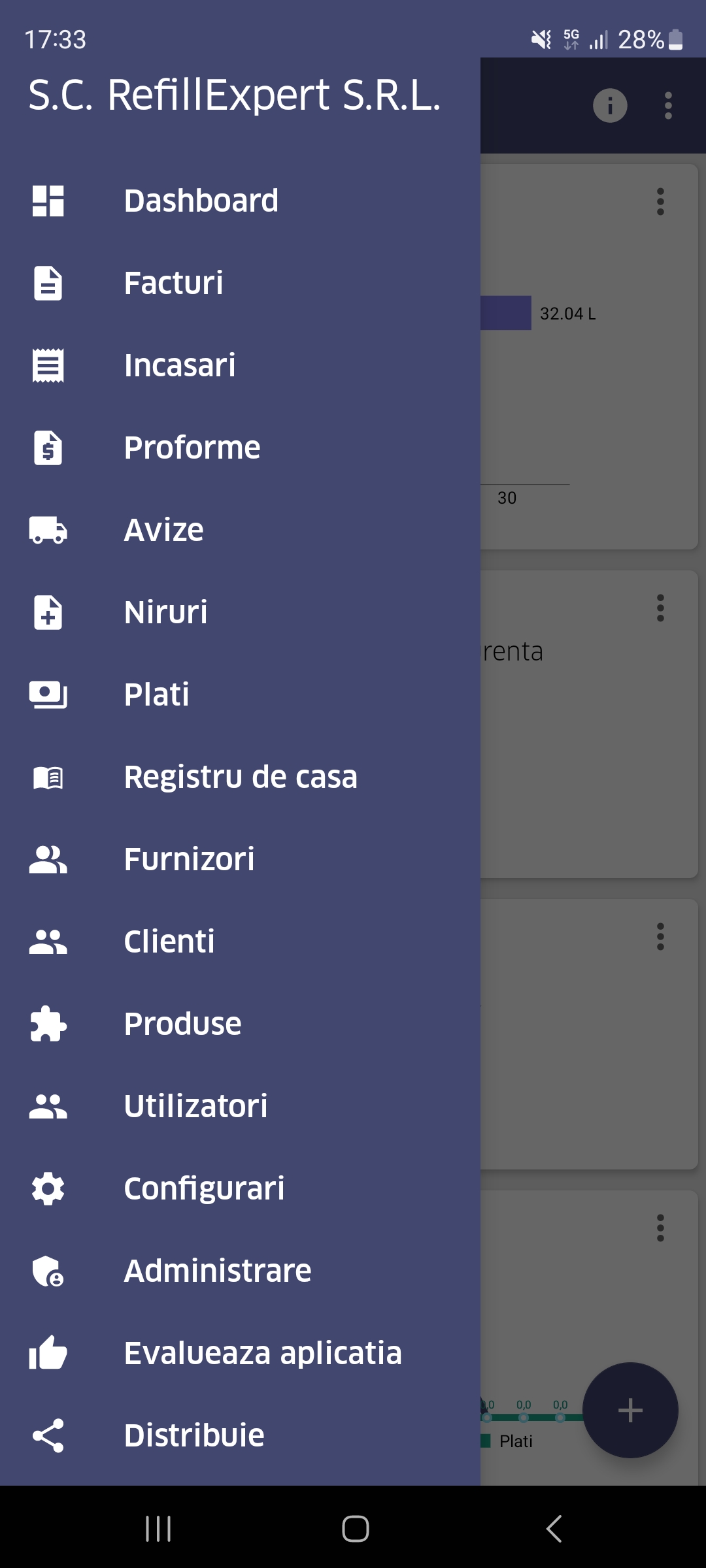706x1568 pixels.
Task: Open the Configurari gear icon
Action: pos(48,1188)
